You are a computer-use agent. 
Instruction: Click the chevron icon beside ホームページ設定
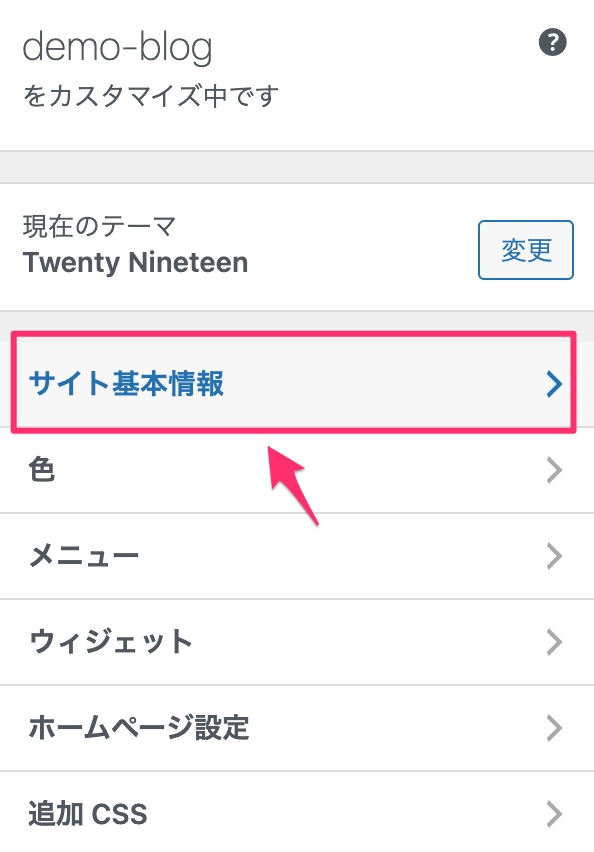tap(554, 728)
